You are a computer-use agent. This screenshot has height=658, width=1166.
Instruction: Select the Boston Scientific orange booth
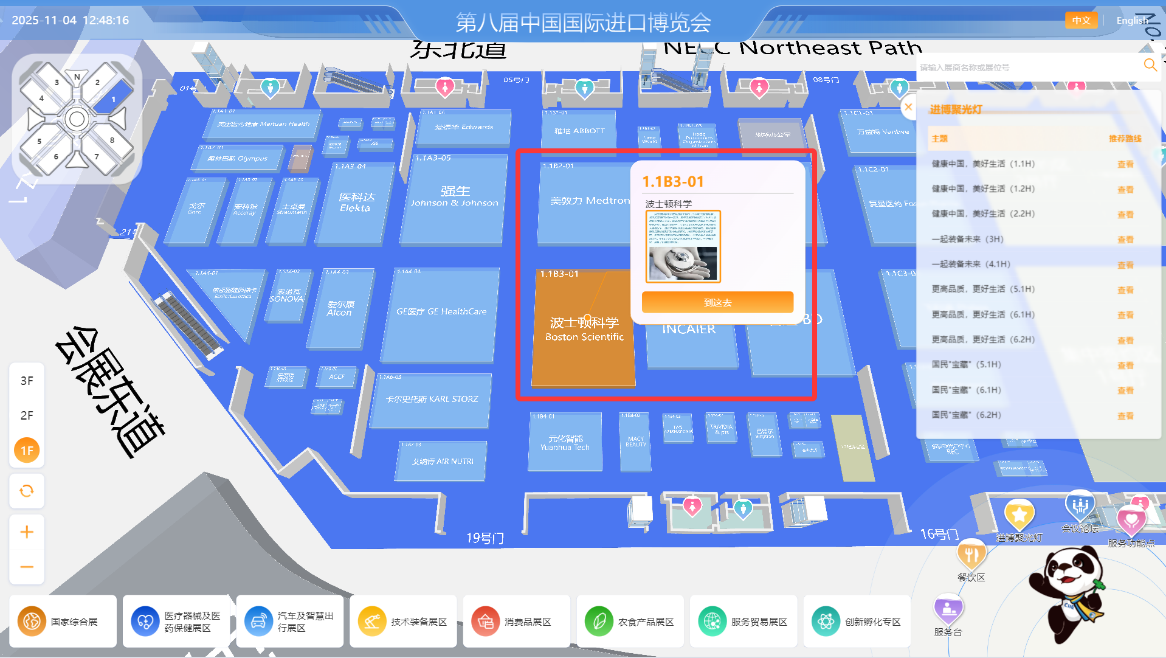(584, 329)
